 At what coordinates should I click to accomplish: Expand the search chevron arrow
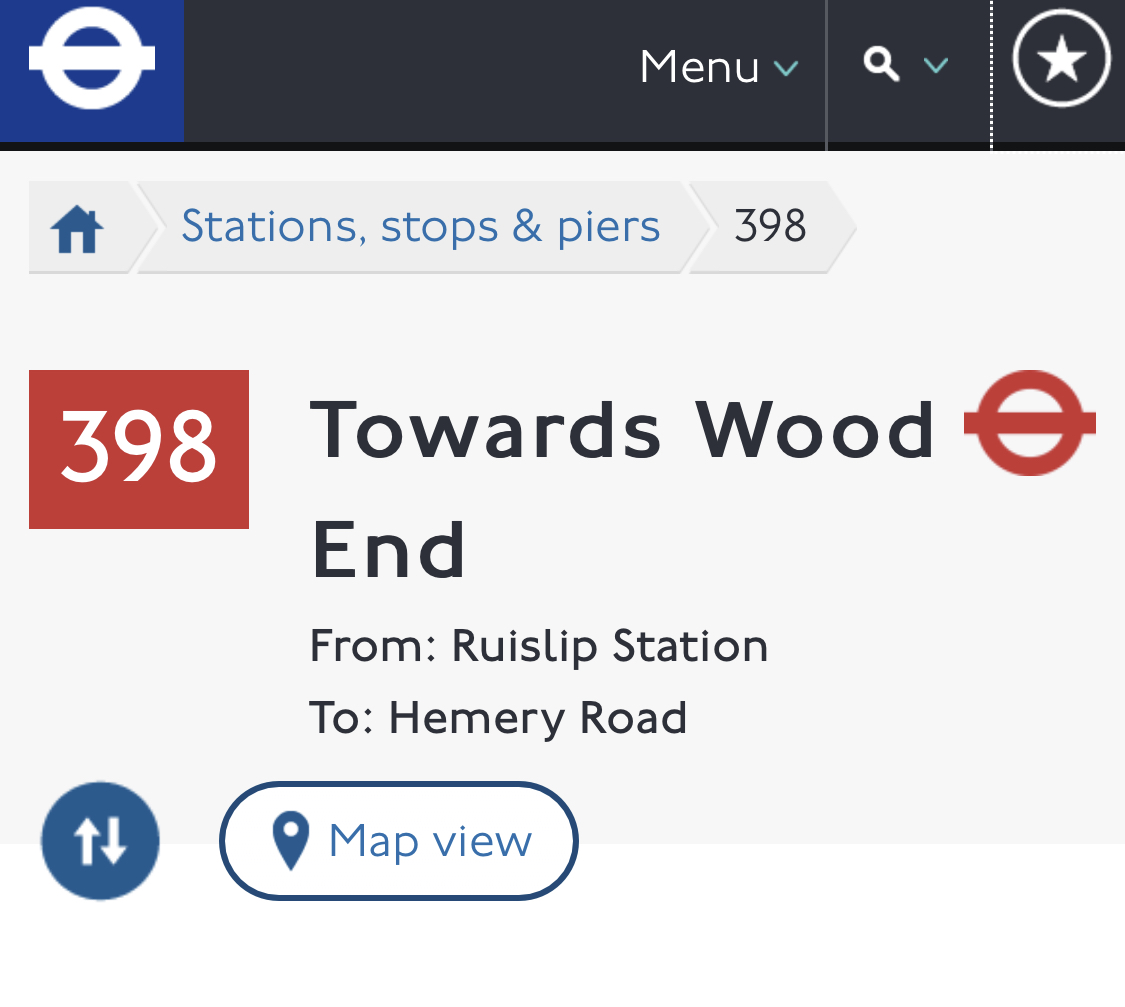(936, 66)
